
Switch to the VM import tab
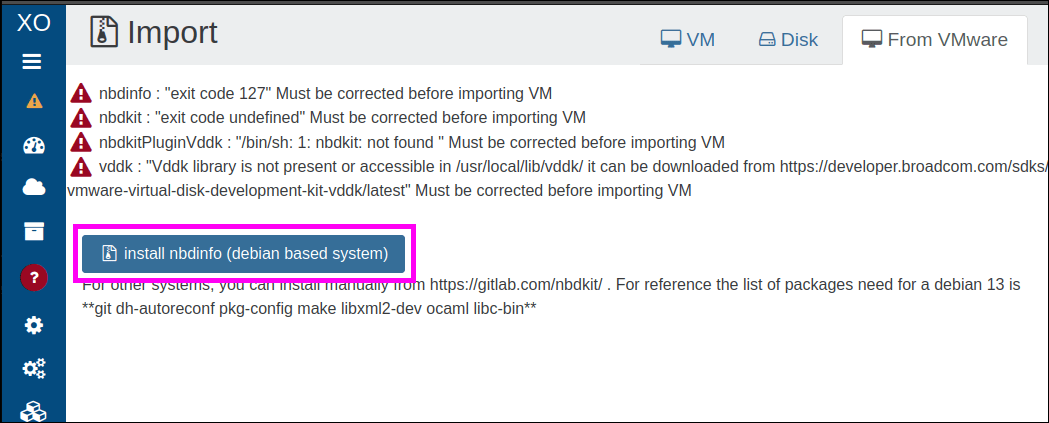tap(688, 39)
